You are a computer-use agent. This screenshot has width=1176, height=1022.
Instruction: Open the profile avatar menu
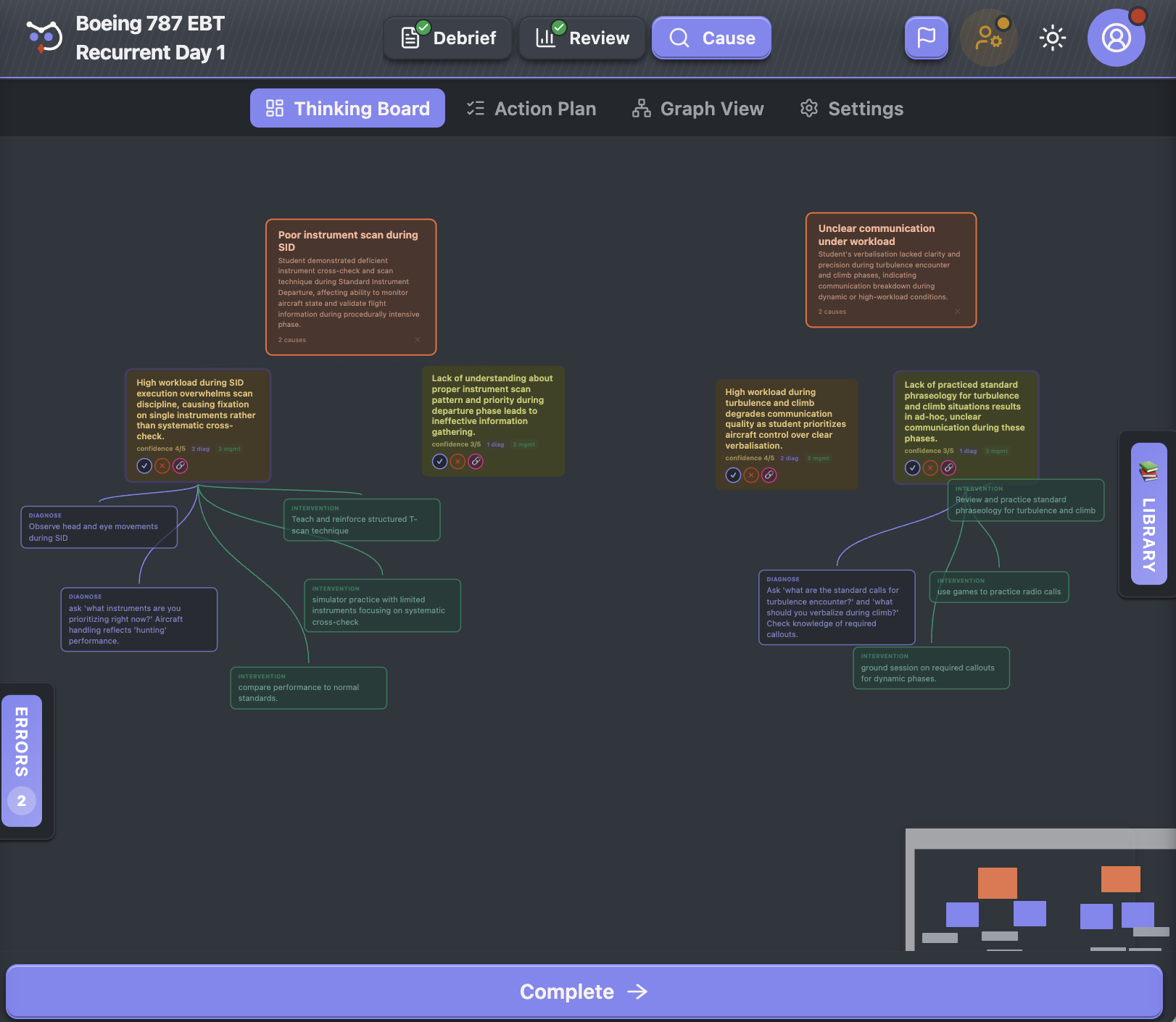click(x=1116, y=38)
